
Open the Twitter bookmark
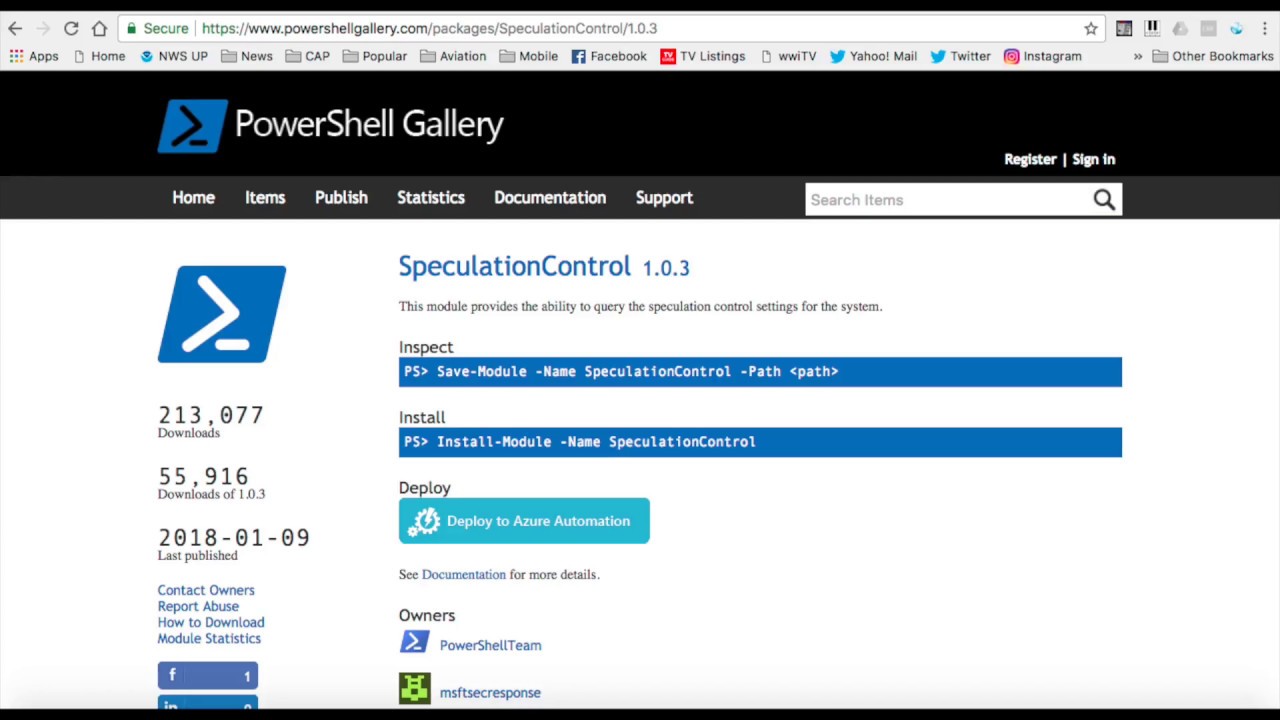tap(960, 56)
